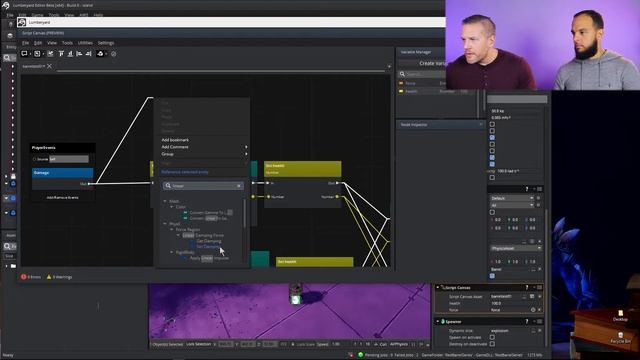640x360 pixels.
Task: Click Lock Selection below viewport
Action: pos(198,344)
